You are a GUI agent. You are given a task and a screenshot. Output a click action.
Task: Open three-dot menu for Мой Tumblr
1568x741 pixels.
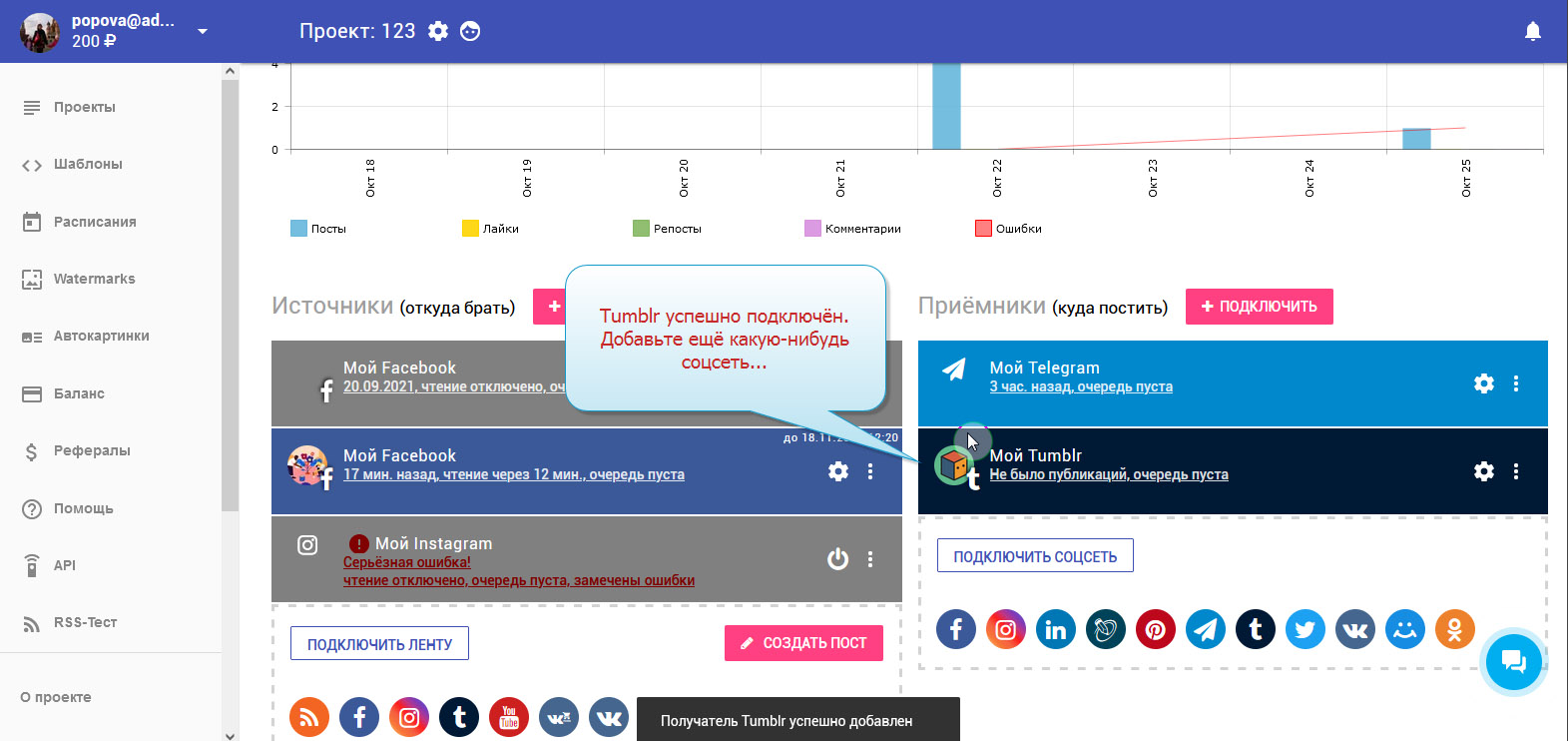click(x=1515, y=471)
